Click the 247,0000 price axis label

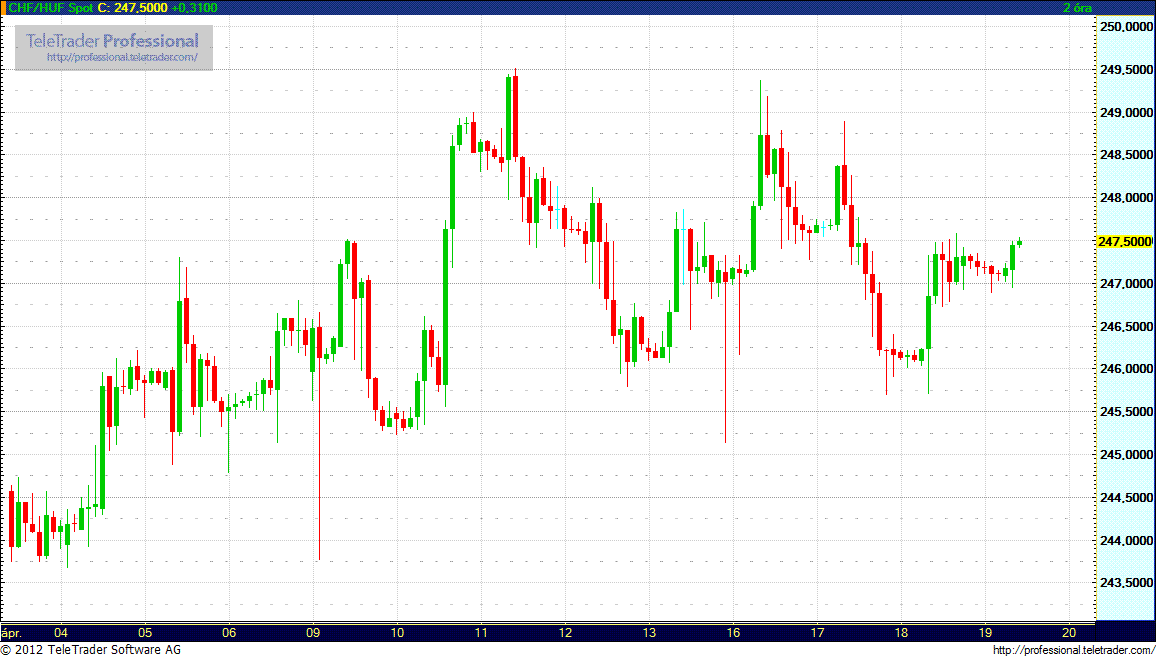(1126, 284)
